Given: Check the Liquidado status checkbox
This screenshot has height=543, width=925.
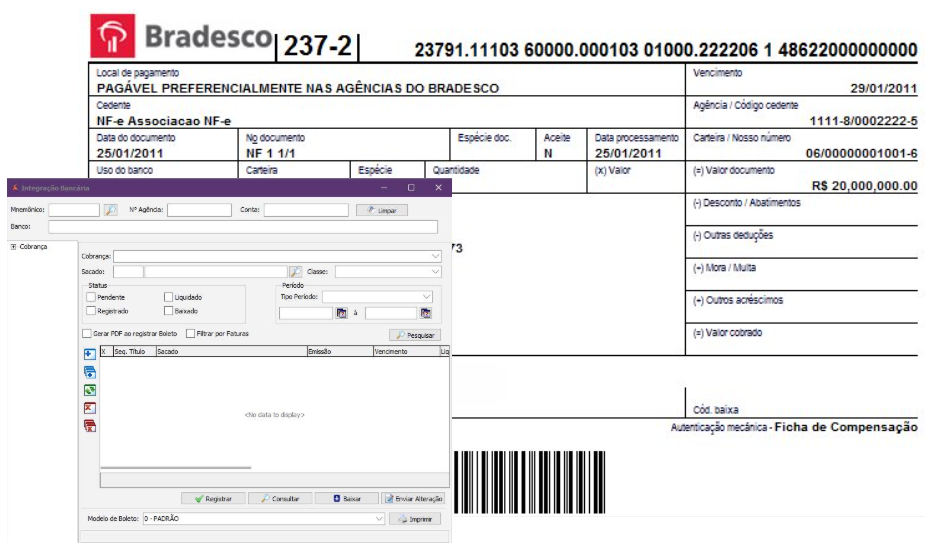Looking at the screenshot, I should (x=168, y=297).
